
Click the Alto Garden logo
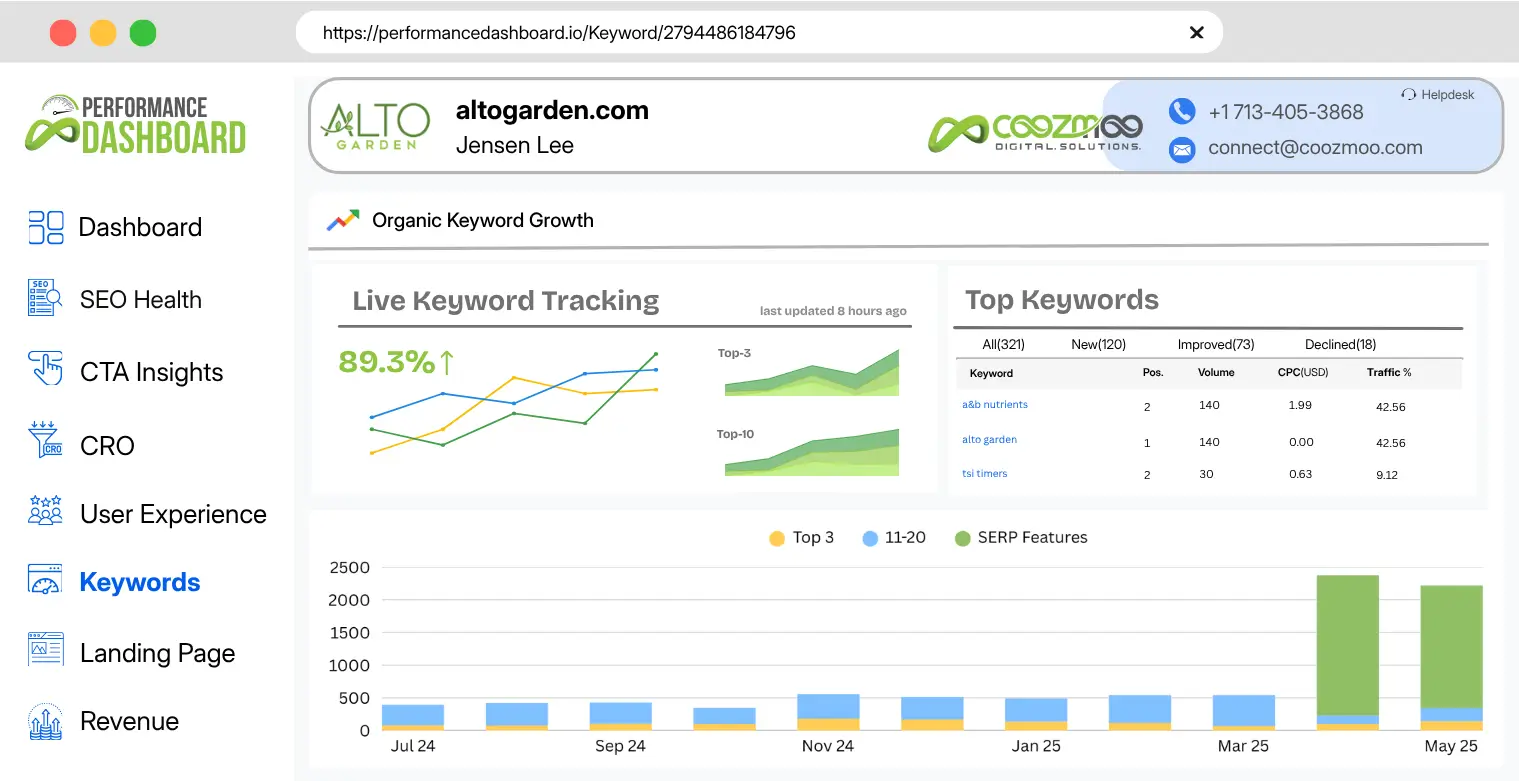(x=375, y=127)
